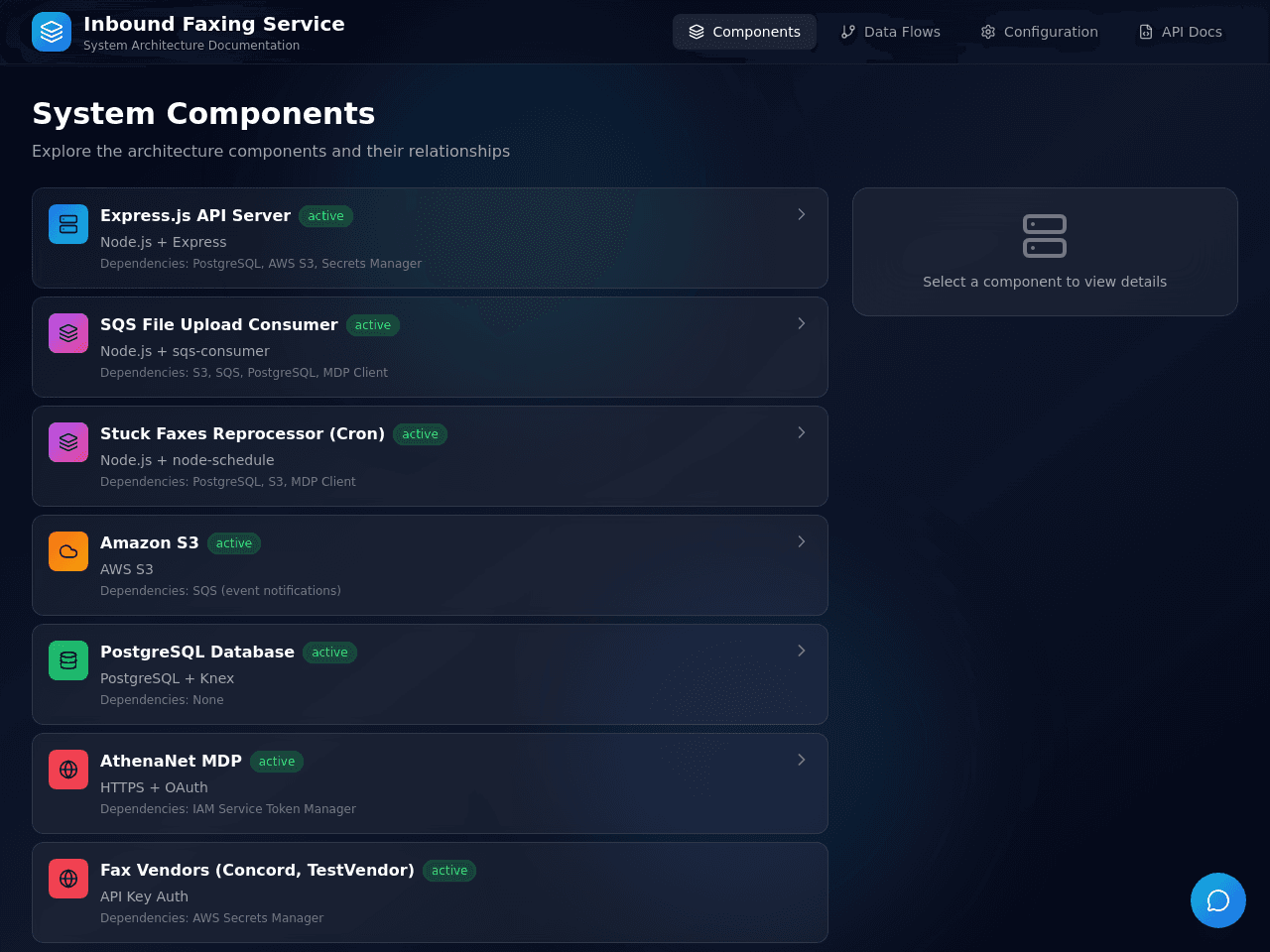
Task: Select Amazon S3 title
Action: coord(150,542)
